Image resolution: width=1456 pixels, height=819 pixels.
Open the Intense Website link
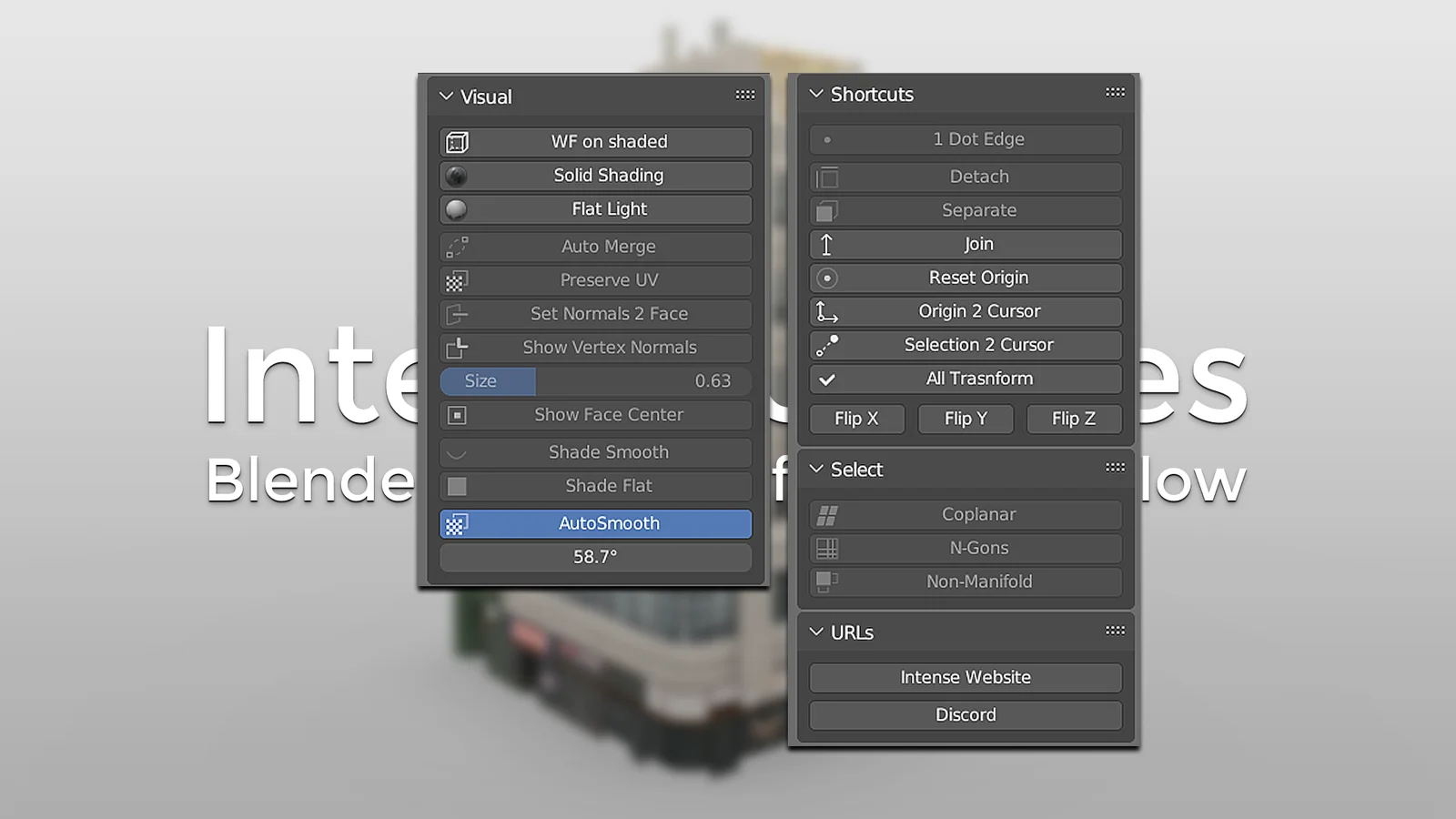point(965,676)
